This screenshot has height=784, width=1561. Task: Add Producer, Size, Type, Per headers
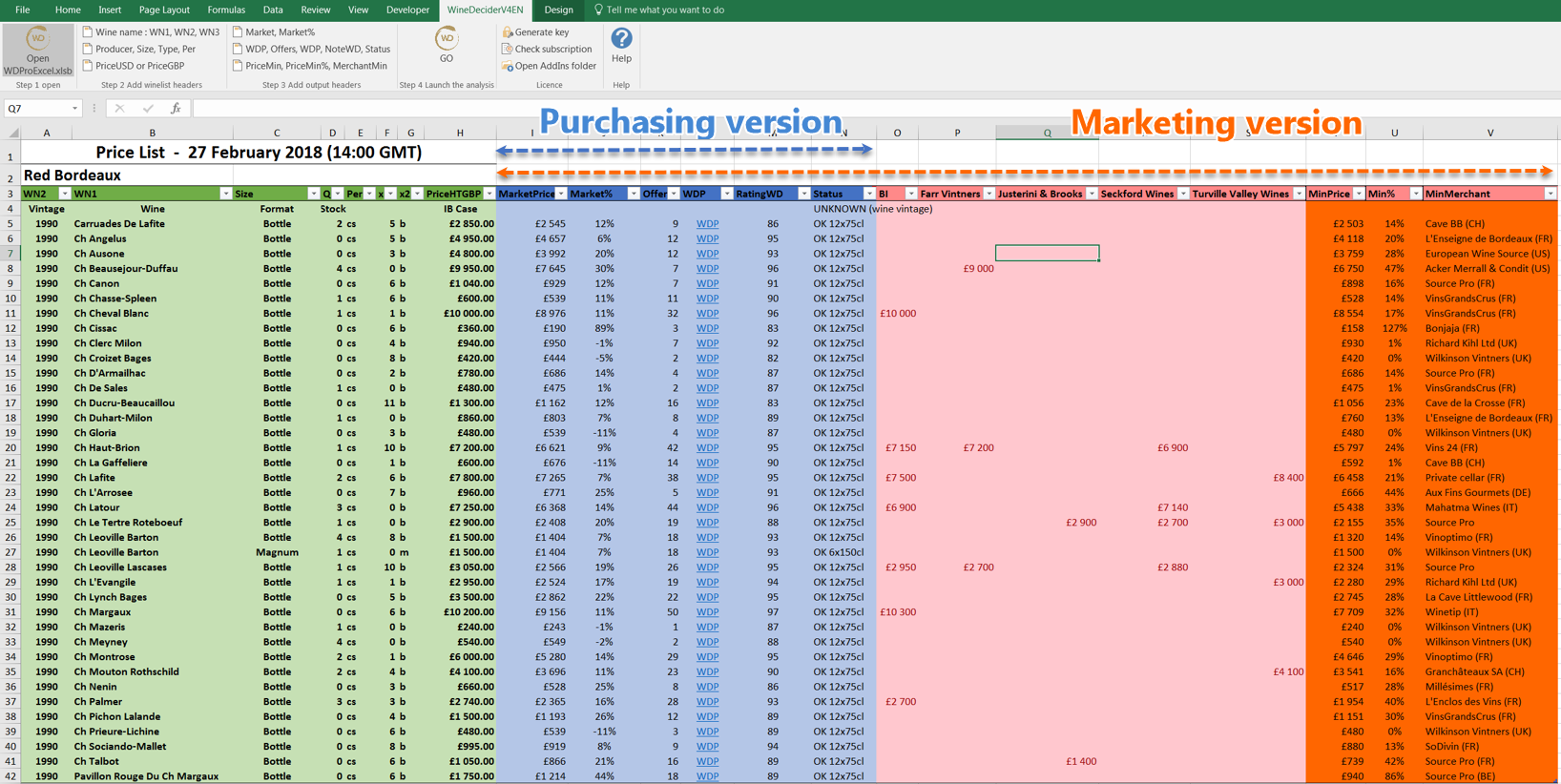point(139,50)
